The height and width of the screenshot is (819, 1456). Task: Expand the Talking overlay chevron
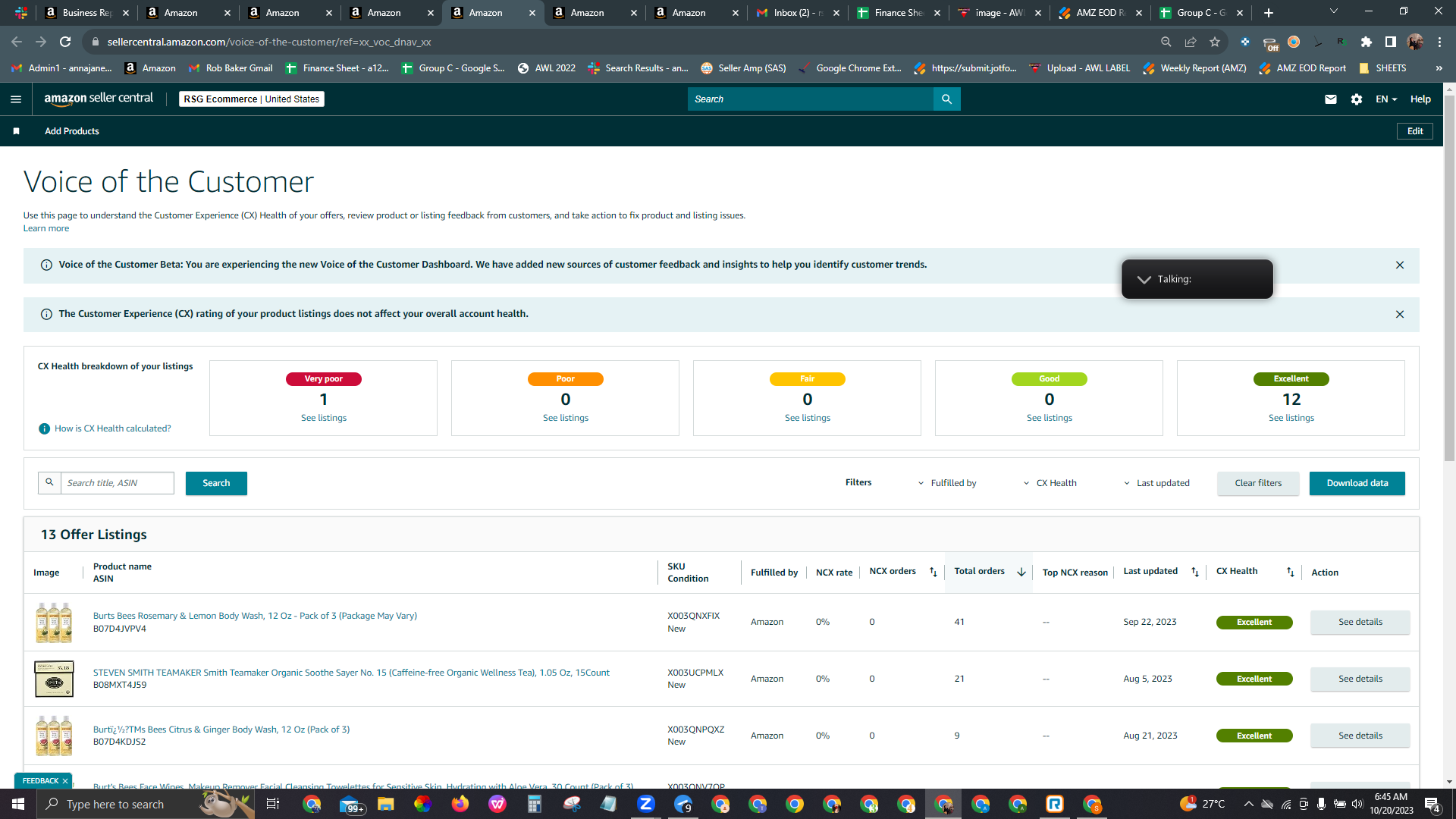1144,280
